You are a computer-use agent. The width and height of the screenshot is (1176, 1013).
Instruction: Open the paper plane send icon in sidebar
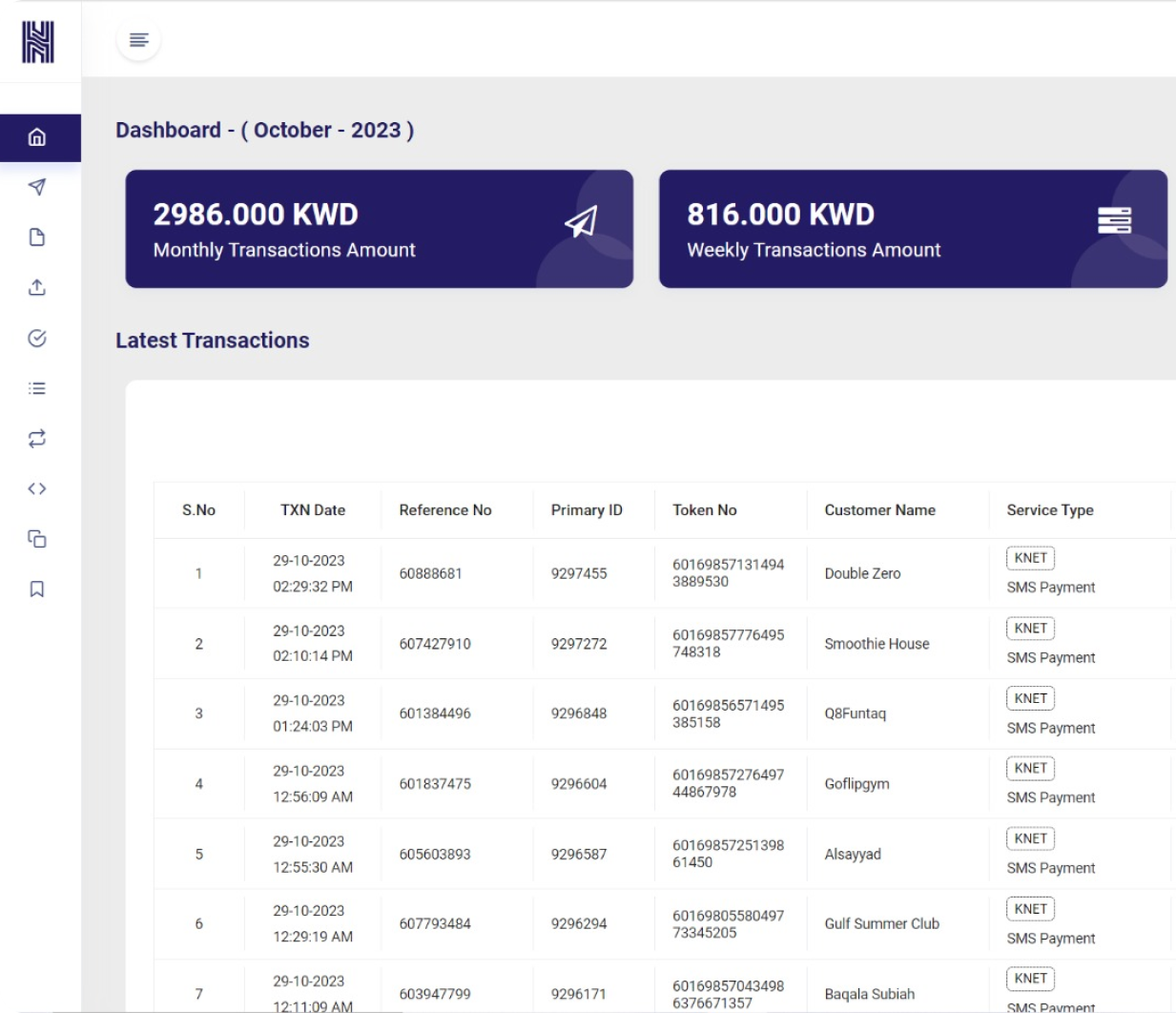pyautogui.click(x=37, y=187)
